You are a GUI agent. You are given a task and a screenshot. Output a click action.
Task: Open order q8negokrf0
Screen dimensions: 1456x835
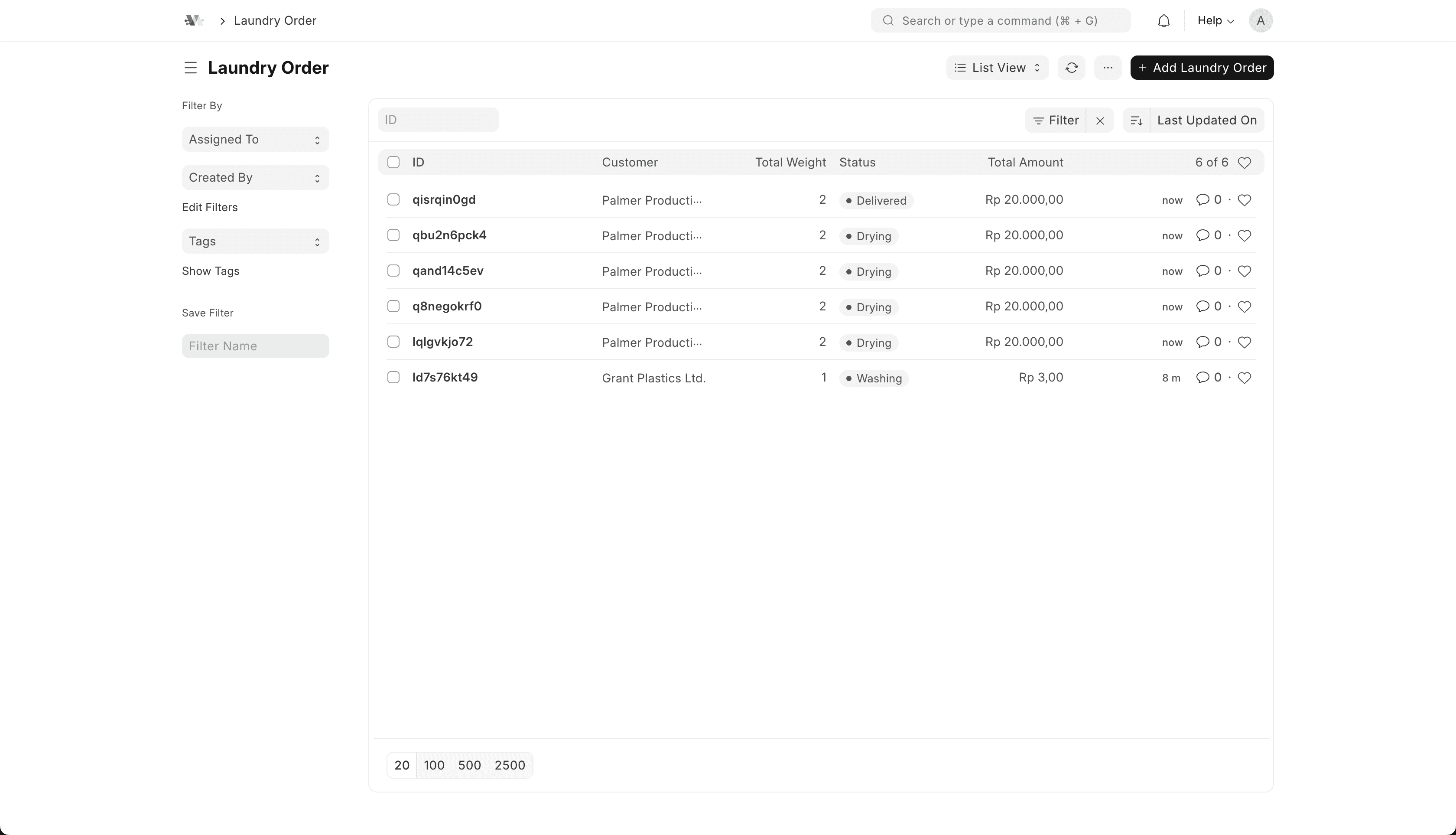click(446, 306)
